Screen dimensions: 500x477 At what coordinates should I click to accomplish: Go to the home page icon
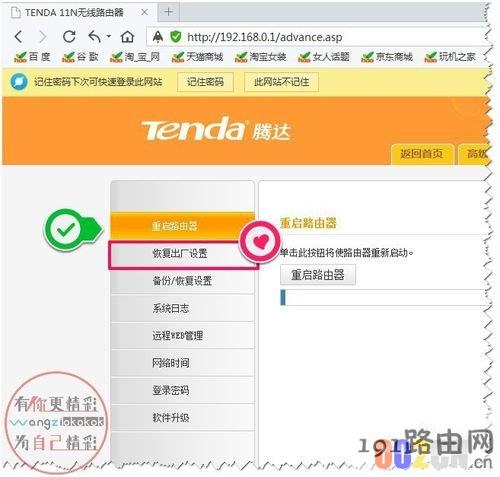click(127, 37)
